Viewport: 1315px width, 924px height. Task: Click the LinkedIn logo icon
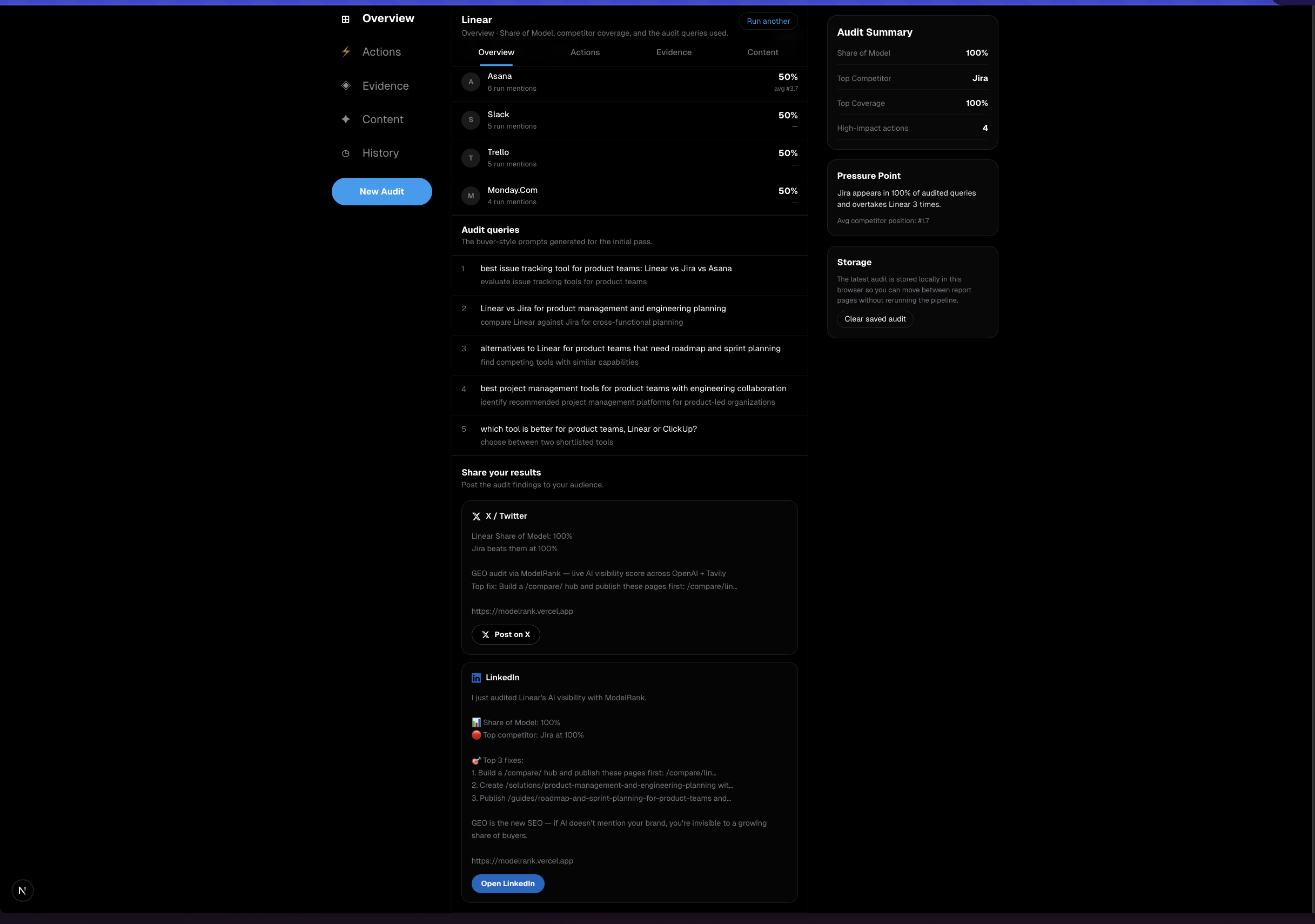pos(476,678)
